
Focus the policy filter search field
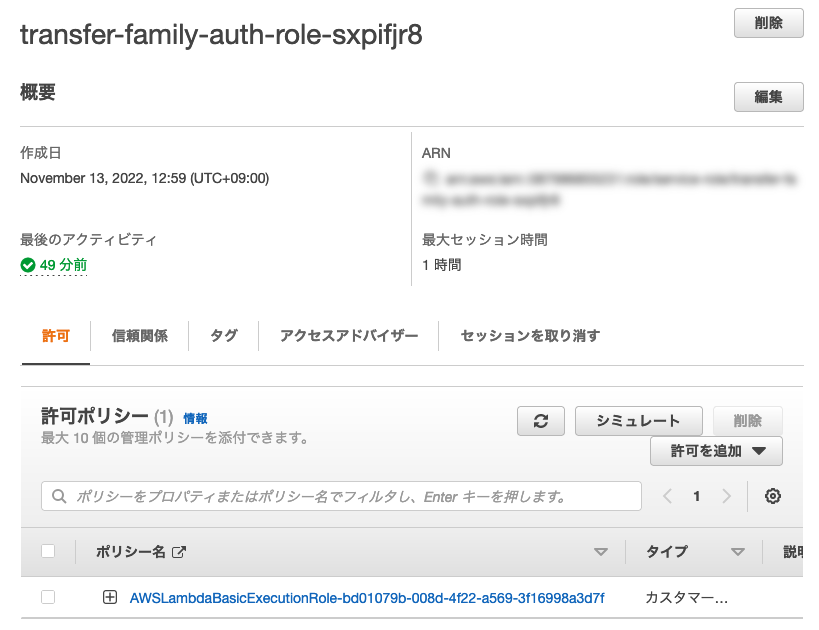[341, 496]
